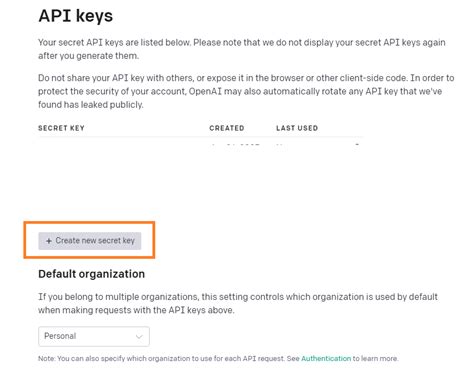
Task: Click the Note text below the dropdown
Action: (218, 359)
